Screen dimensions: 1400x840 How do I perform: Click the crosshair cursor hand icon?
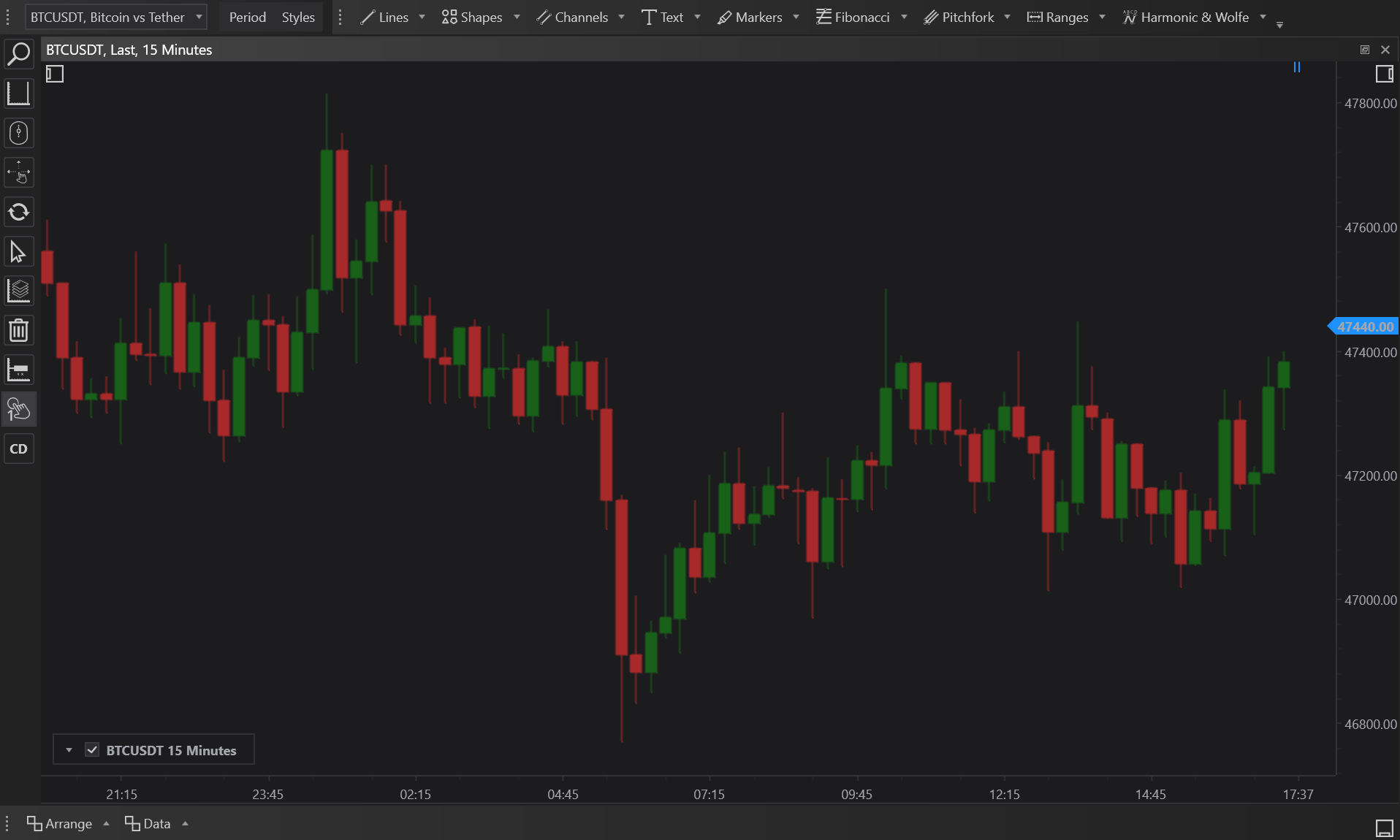[x=19, y=173]
